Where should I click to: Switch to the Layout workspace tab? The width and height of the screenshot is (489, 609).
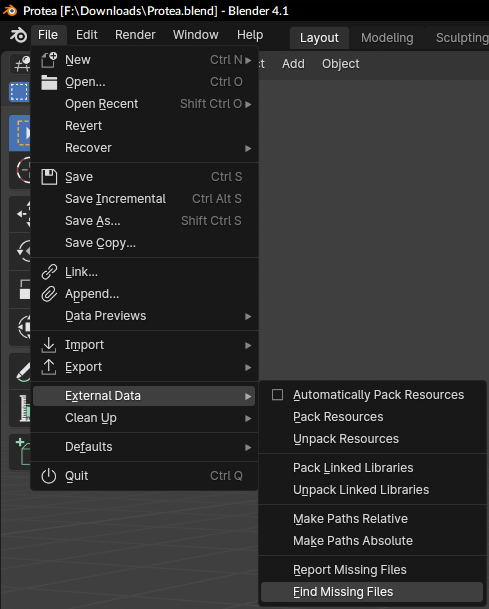pos(319,38)
